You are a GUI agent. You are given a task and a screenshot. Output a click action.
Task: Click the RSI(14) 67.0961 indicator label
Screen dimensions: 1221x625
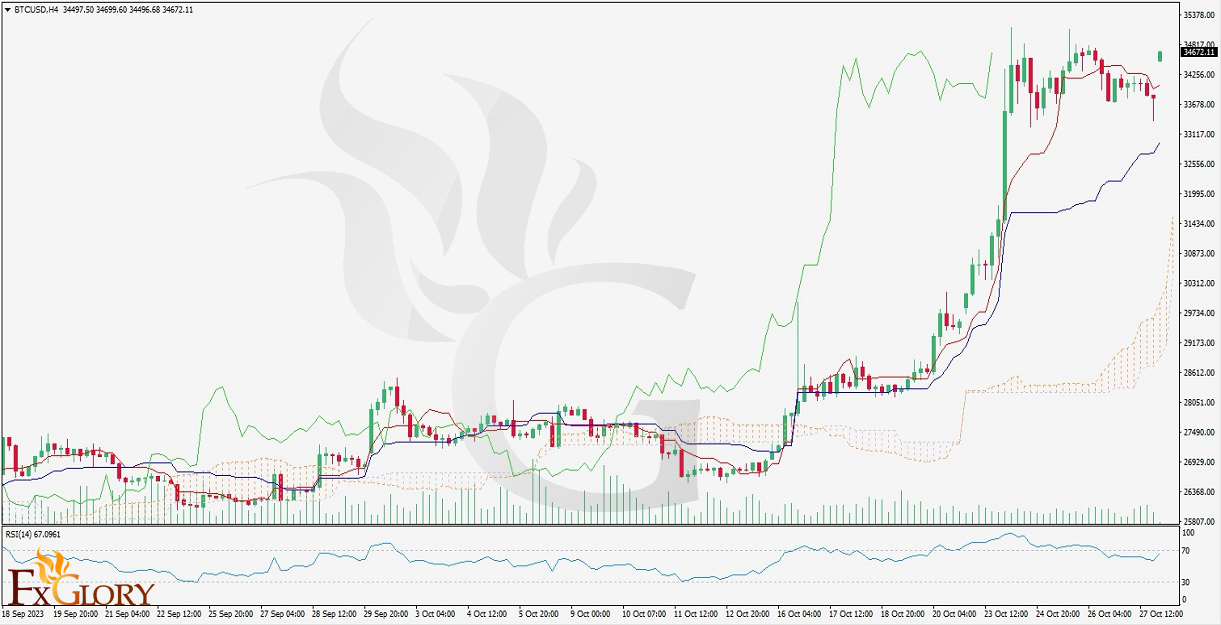[33, 534]
